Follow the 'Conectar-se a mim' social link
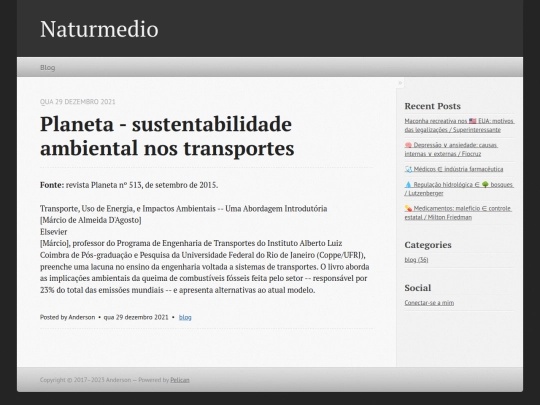Image resolution: width=540 pixels, height=405 pixels. 429,303
